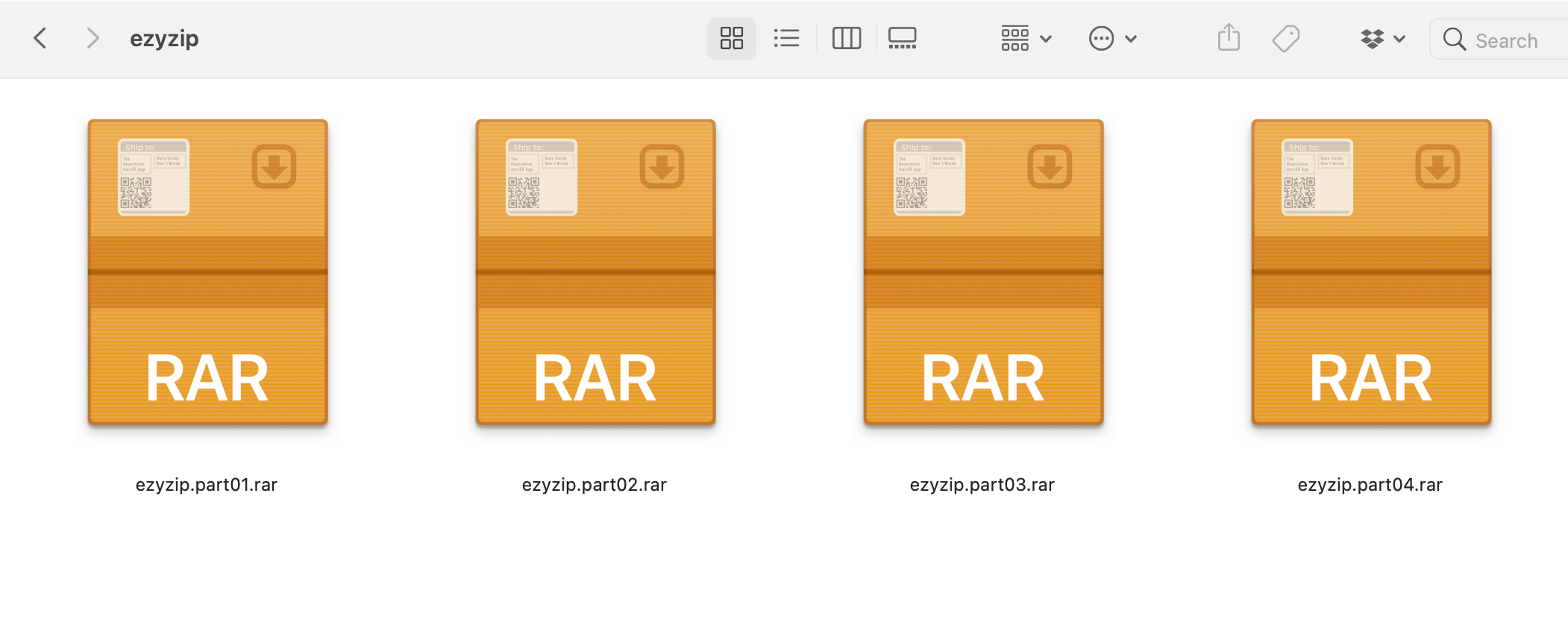1568x640 pixels.
Task: Click the Search field
Action: pos(1514,40)
